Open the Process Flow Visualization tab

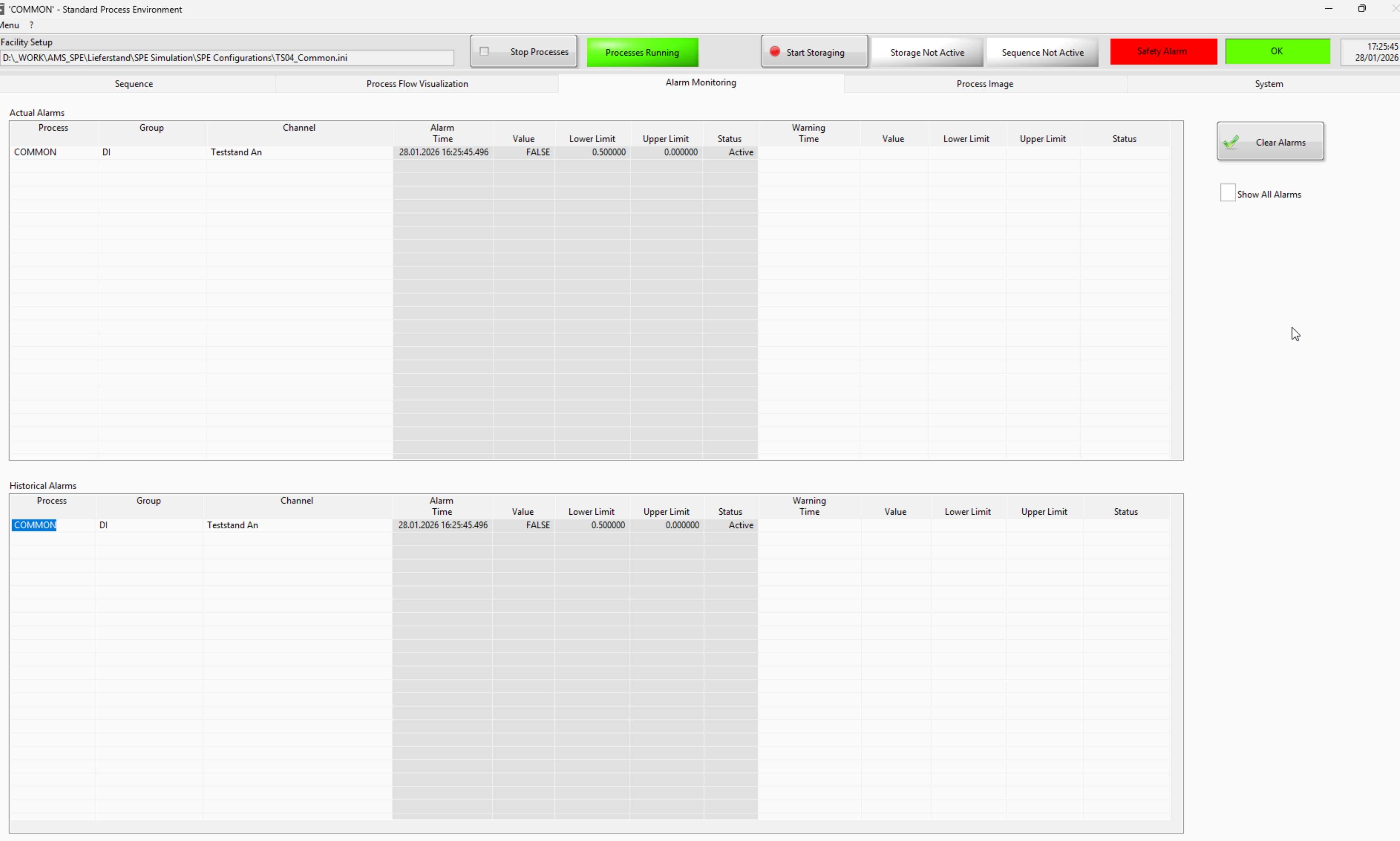pos(417,84)
